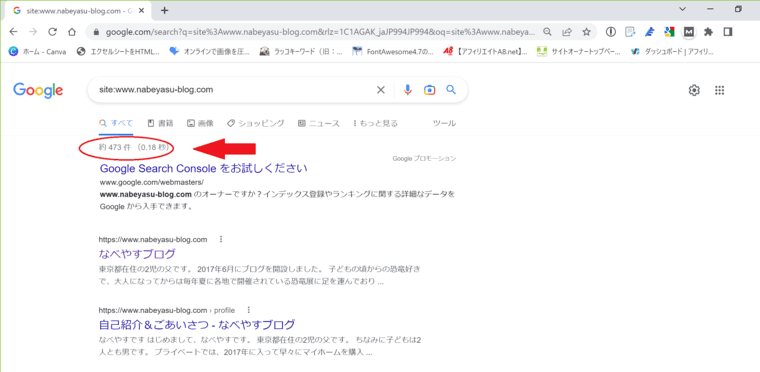Switch to the 画像 tab
The image size is (760, 372).
point(200,123)
